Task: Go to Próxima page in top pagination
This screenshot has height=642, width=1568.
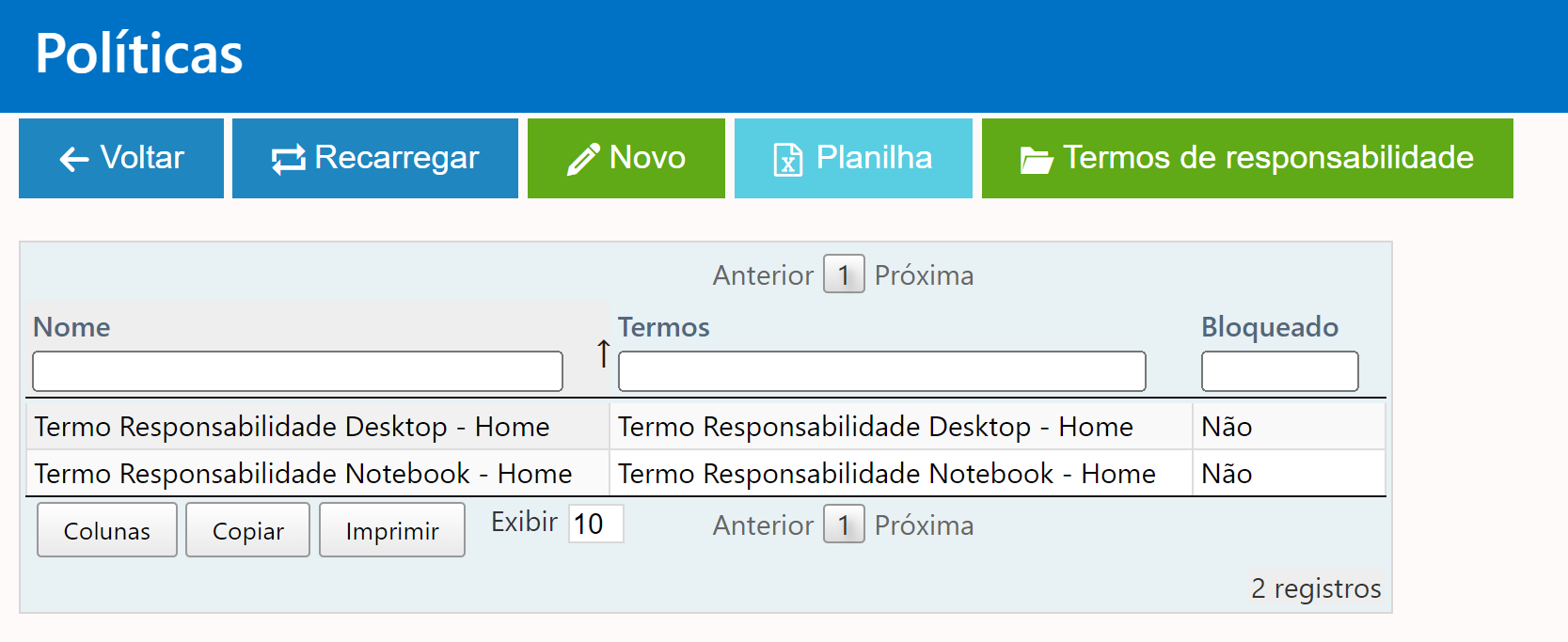Action: coord(924,275)
